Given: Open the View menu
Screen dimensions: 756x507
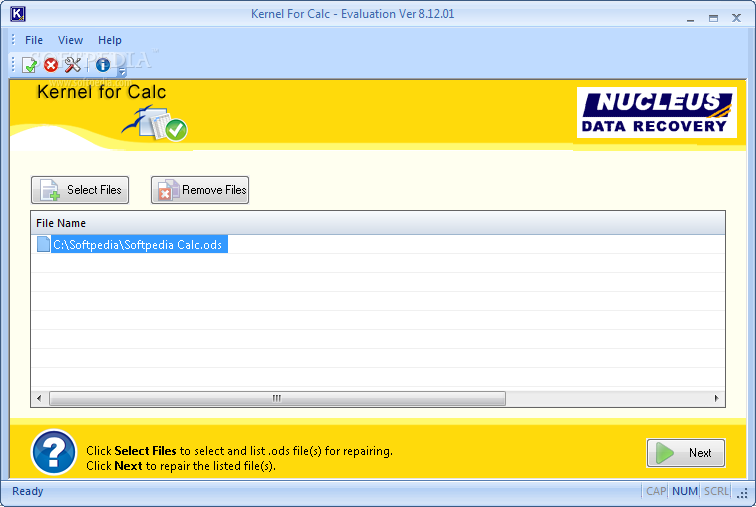Looking at the screenshot, I should pyautogui.click(x=70, y=40).
